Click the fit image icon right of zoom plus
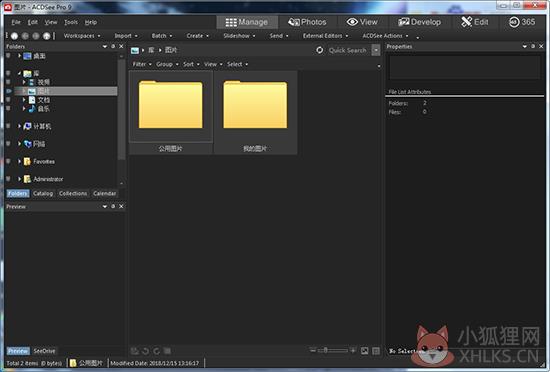 (x=365, y=351)
